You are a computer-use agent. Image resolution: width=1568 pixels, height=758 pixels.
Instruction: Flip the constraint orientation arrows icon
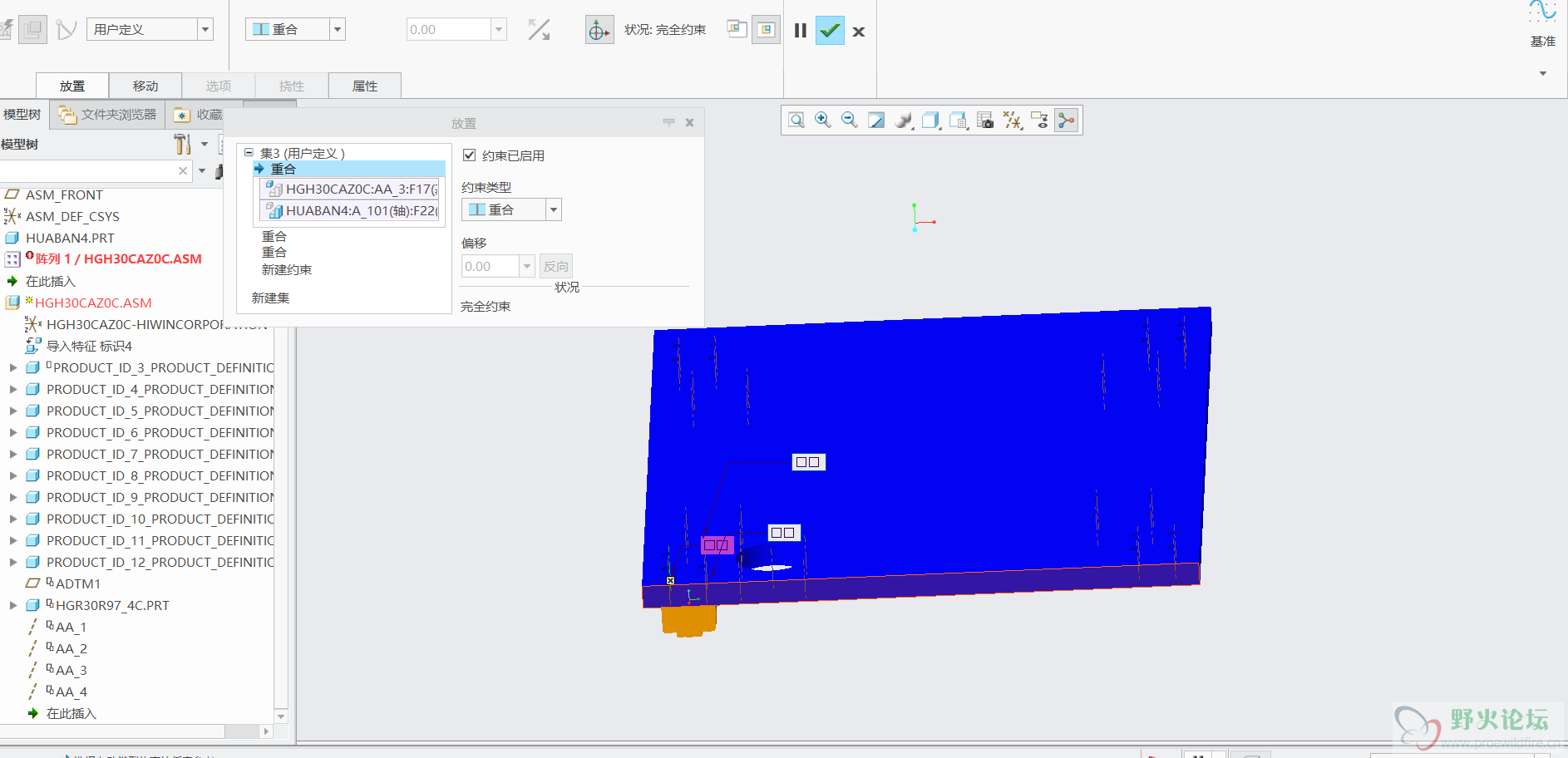[539, 30]
